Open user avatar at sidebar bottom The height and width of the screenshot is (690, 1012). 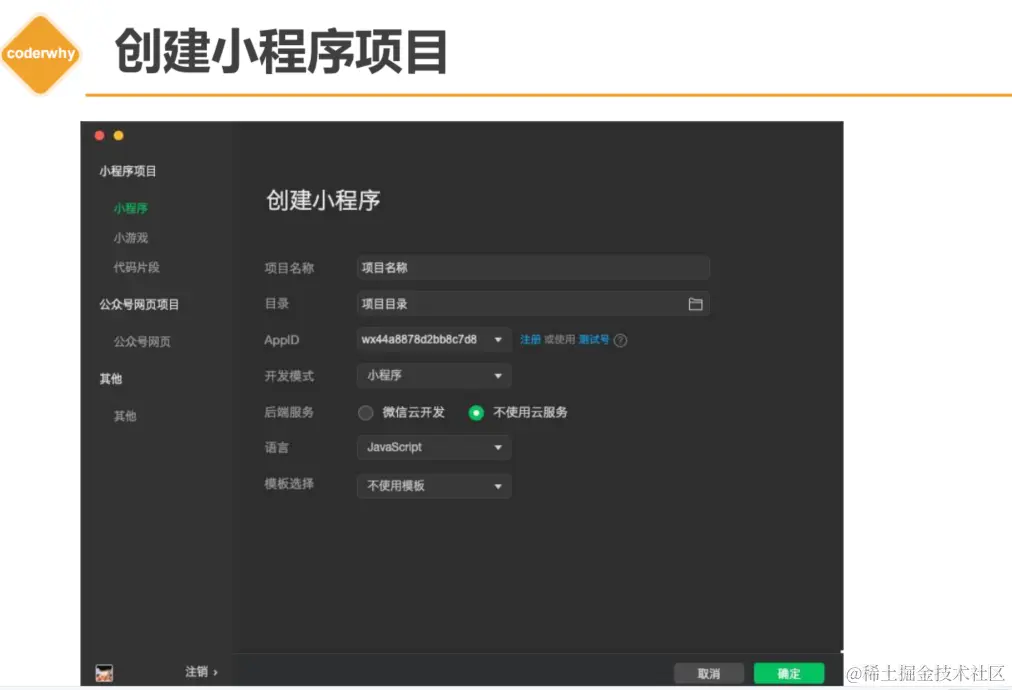click(104, 673)
